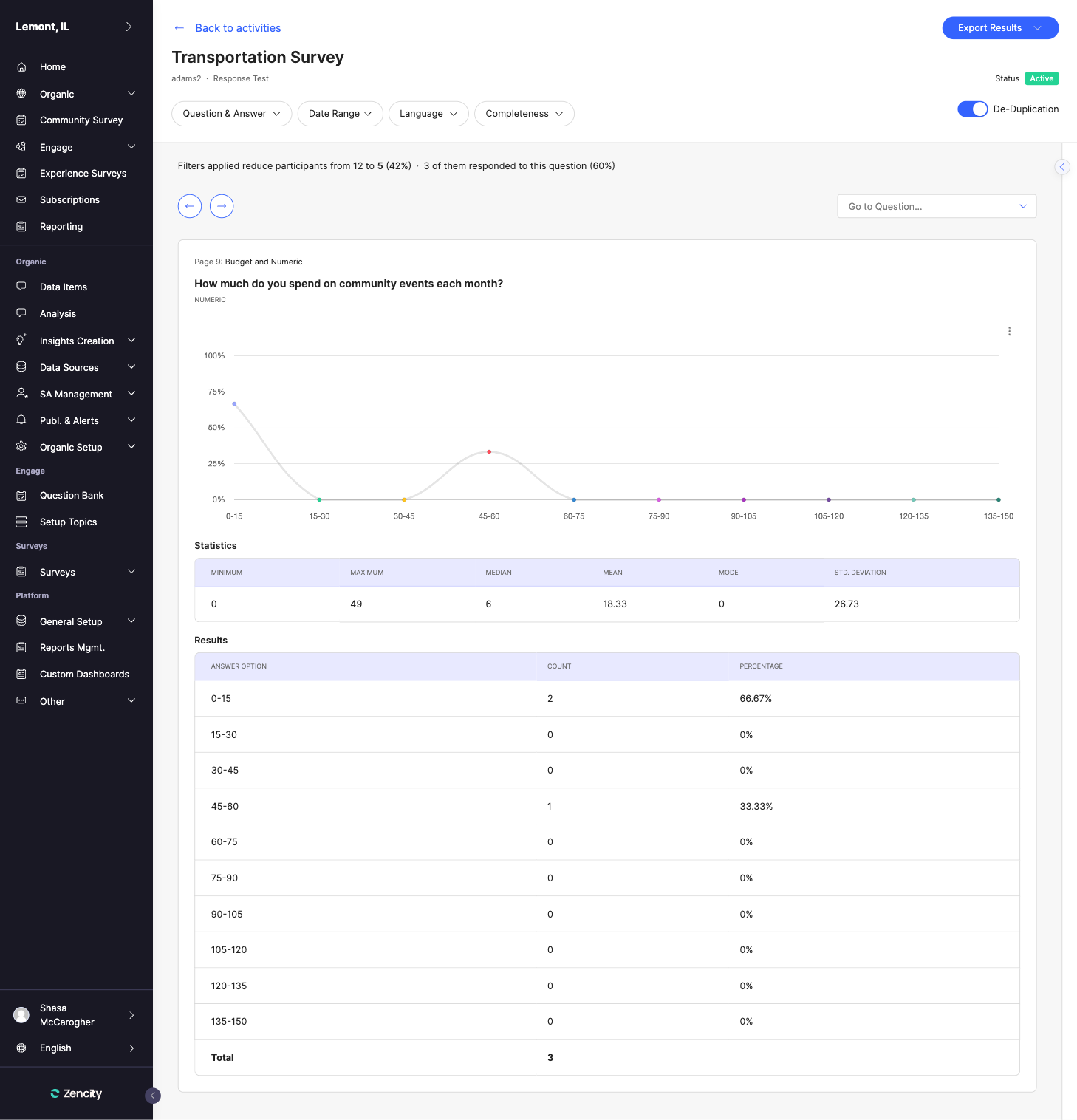Open the Question & Answer filter
The width and height of the screenshot is (1077, 1120).
[x=231, y=114]
